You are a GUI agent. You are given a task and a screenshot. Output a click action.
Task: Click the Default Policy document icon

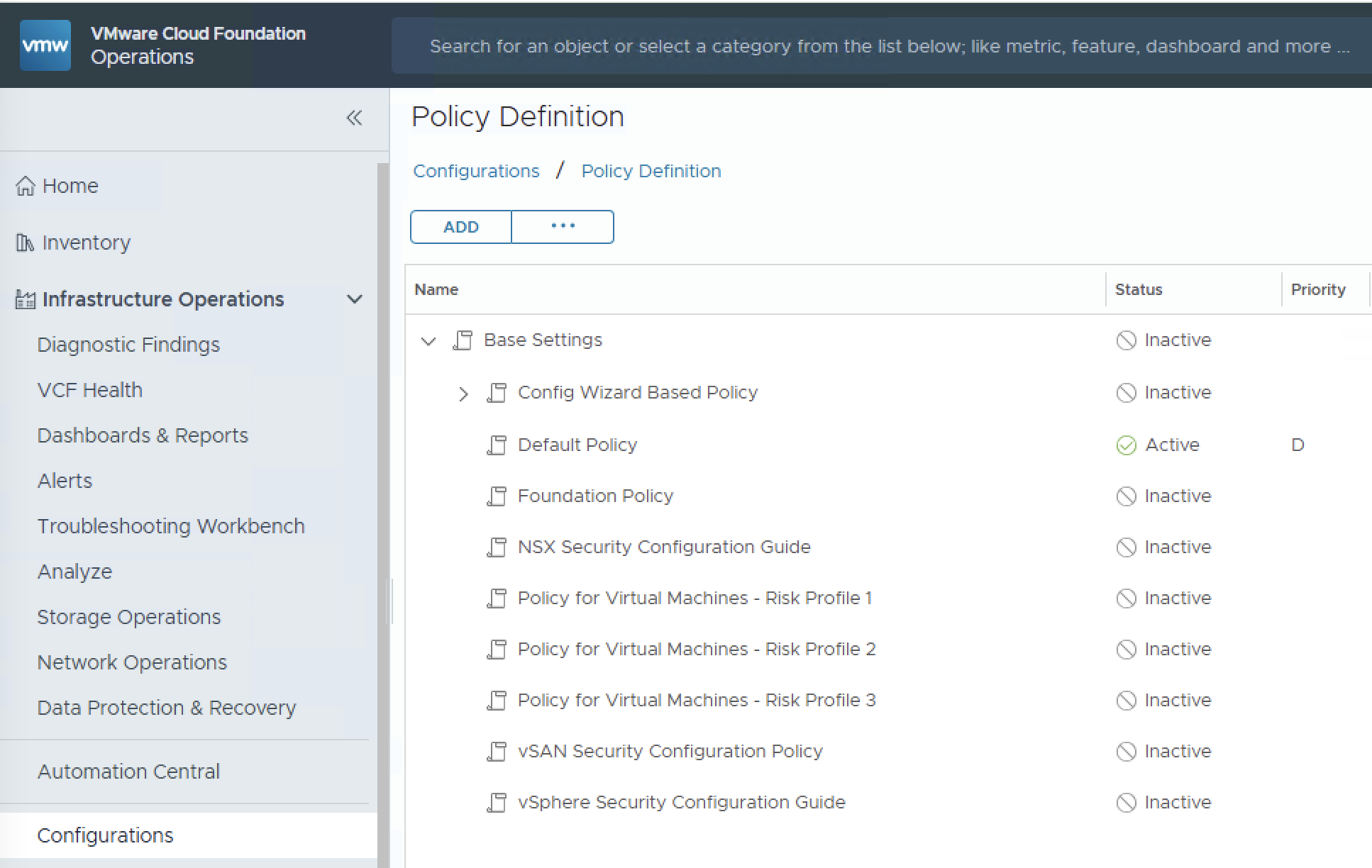(x=497, y=445)
